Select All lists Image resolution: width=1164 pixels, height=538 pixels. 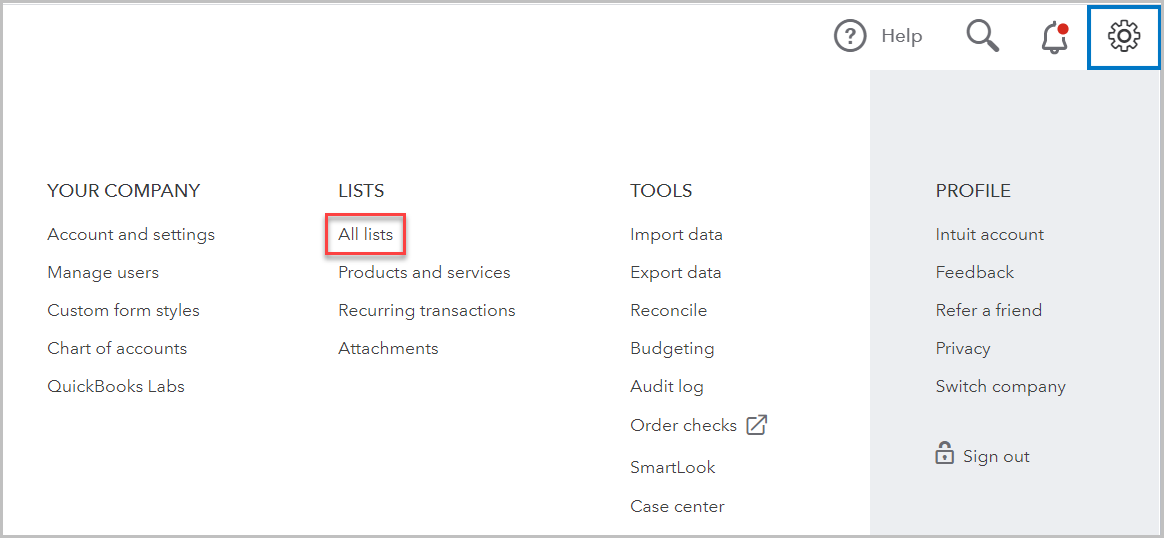[x=365, y=234]
